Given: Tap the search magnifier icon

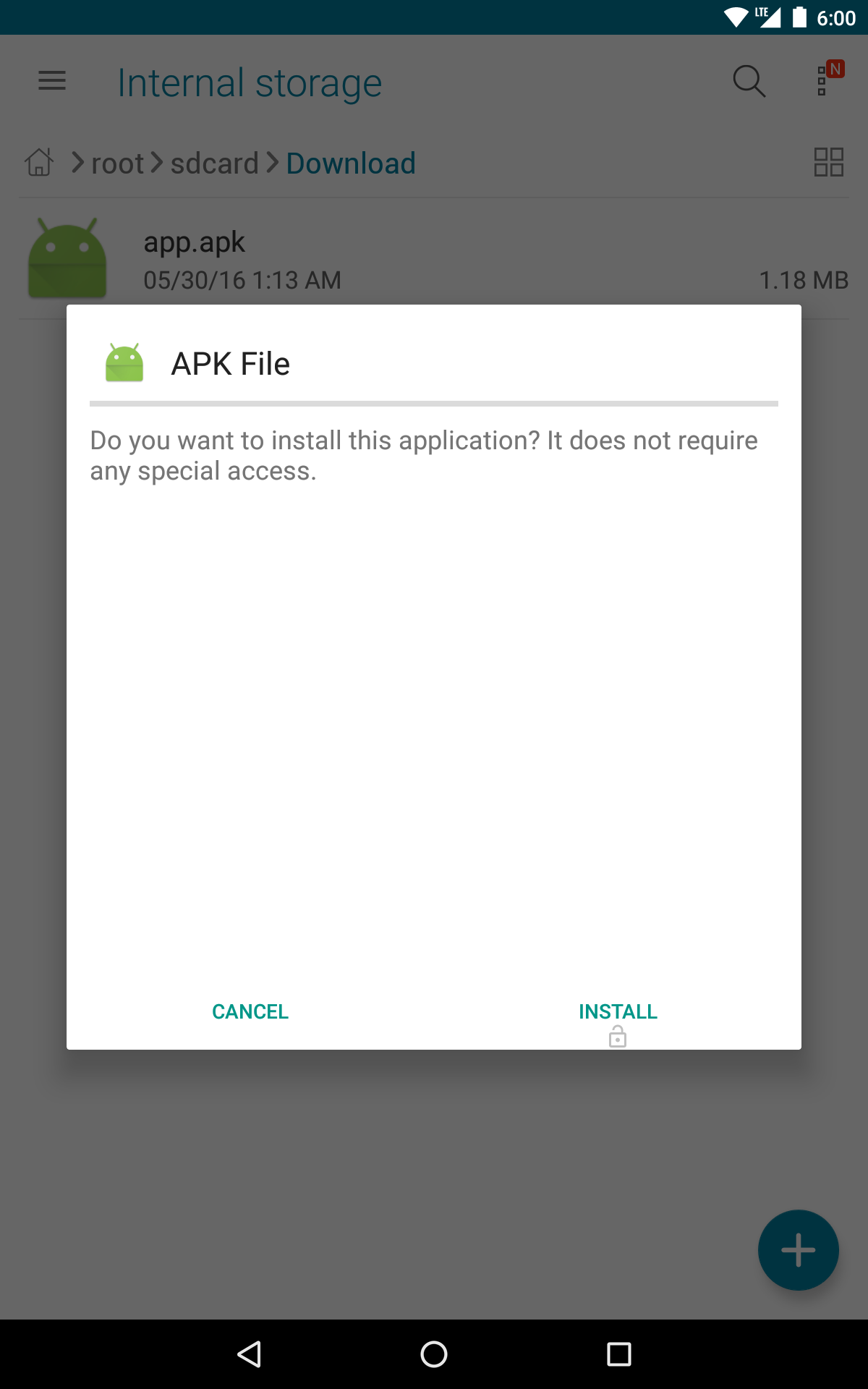Looking at the screenshot, I should click(x=749, y=81).
